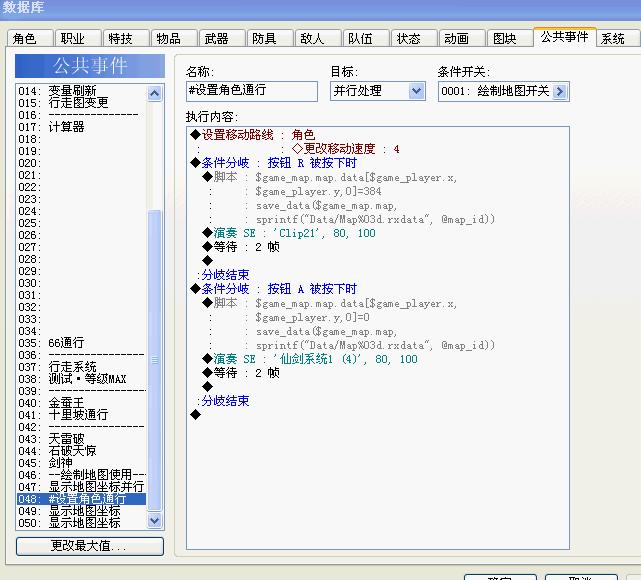The width and height of the screenshot is (641, 580).
Task: Select event 037: 行走系统
Action: [x=81, y=367]
